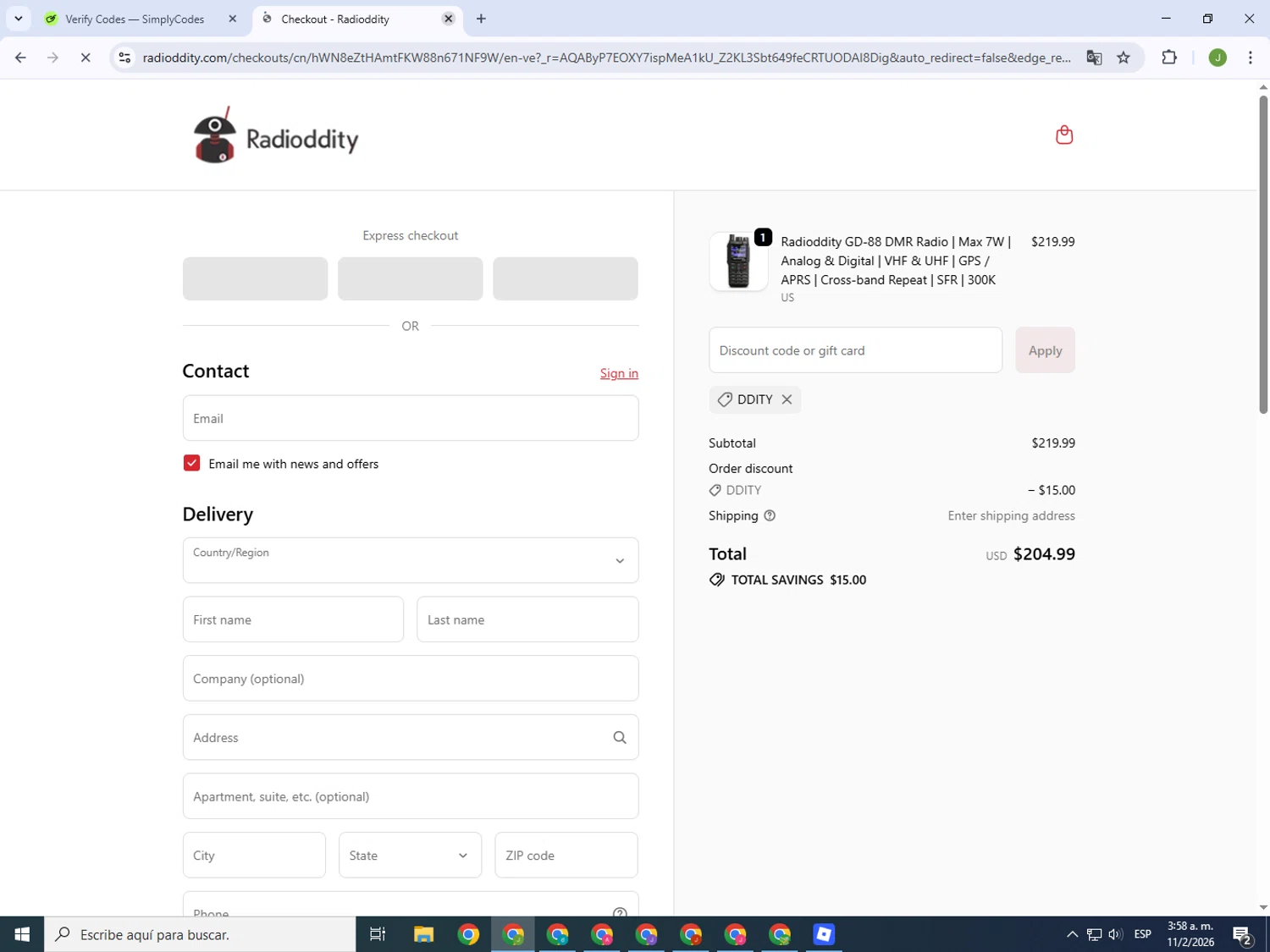Click the third express checkout button
Image resolution: width=1270 pixels, height=952 pixels.
tap(566, 278)
